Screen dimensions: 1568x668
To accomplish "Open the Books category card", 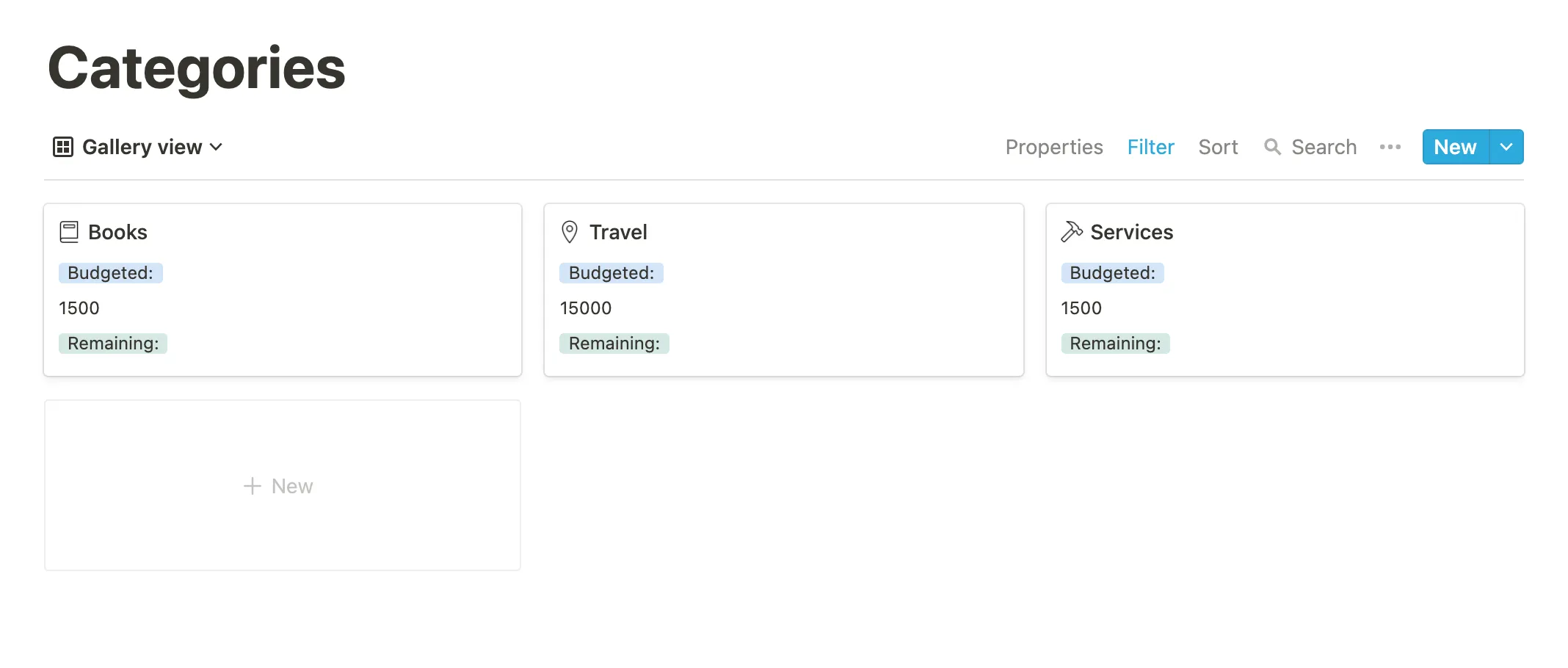I will (x=283, y=290).
